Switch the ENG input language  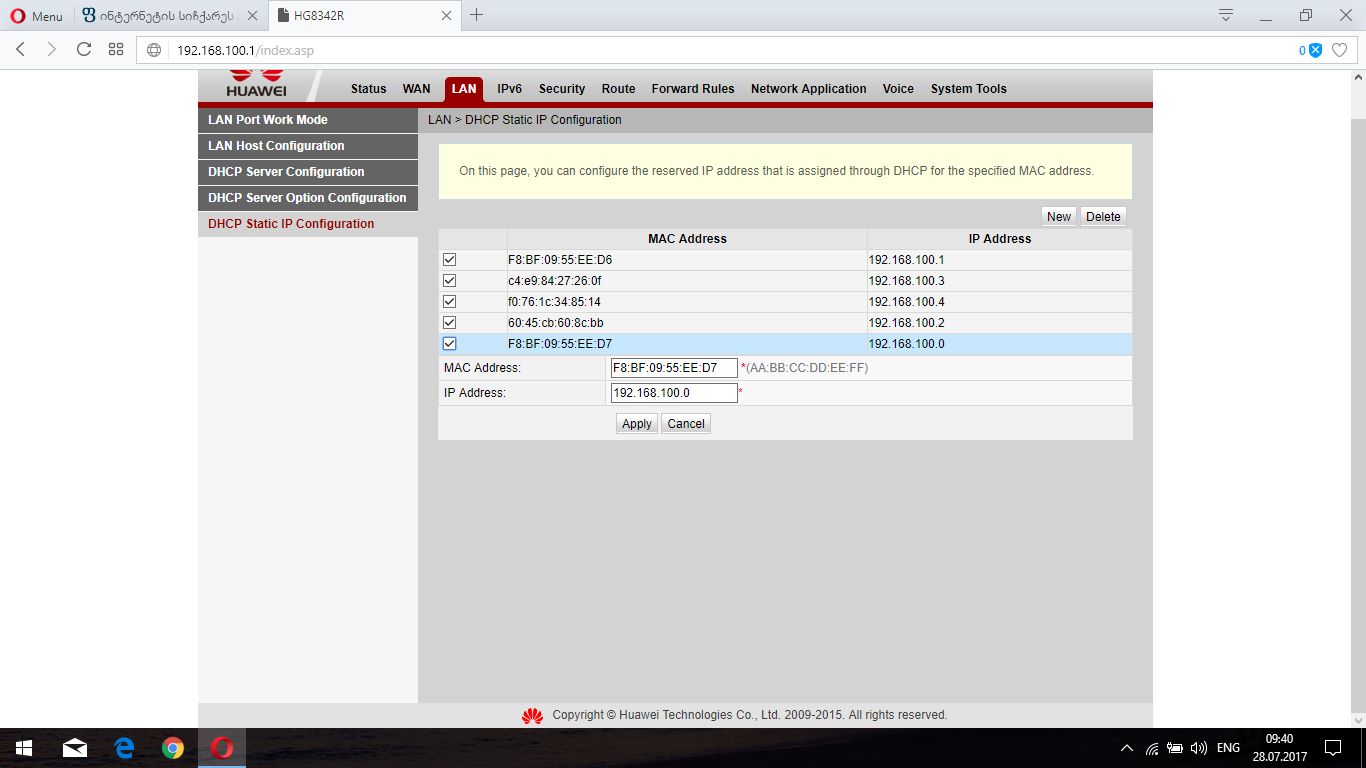tap(1228, 748)
